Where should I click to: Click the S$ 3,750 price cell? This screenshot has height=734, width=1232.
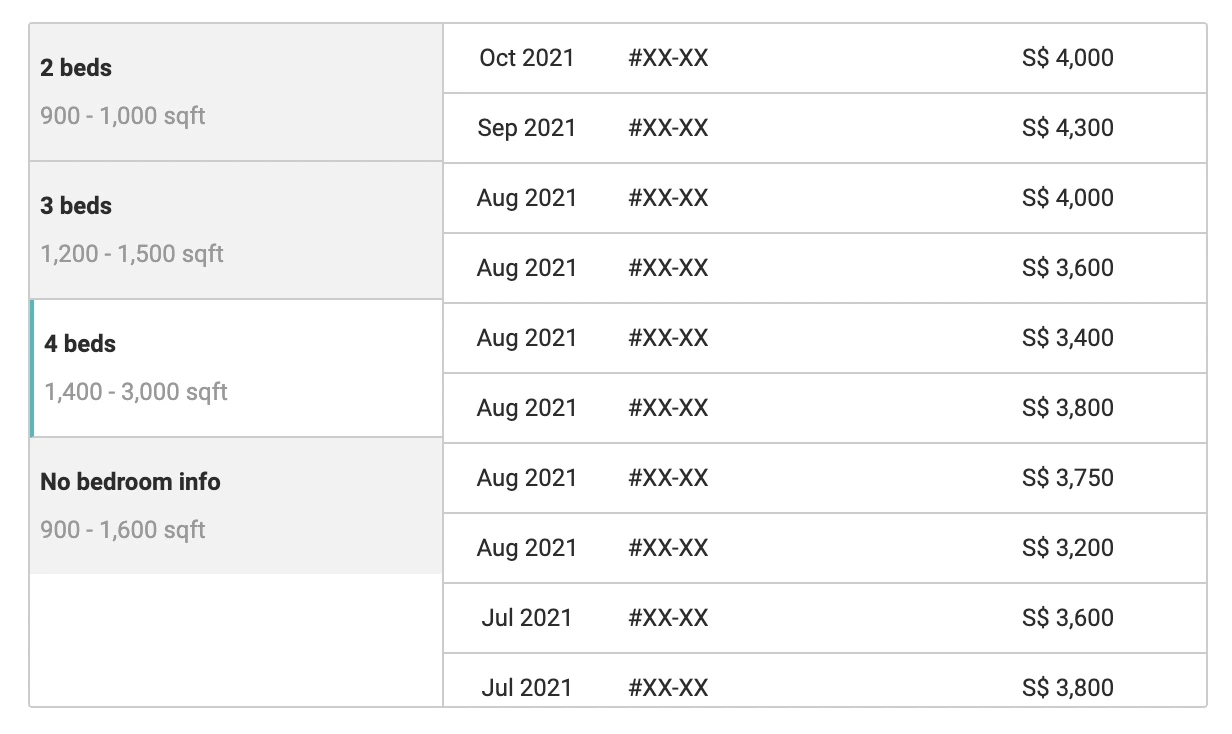(x=1067, y=478)
